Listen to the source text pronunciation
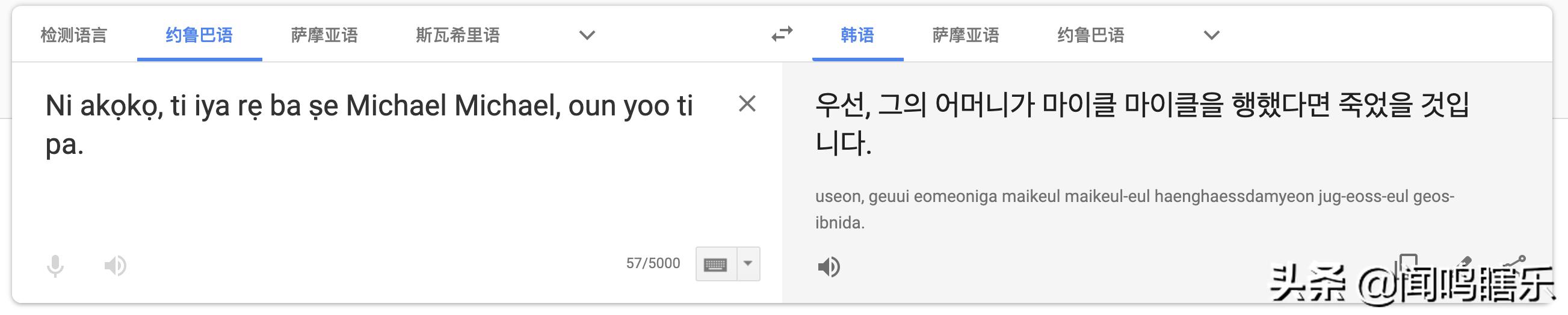This screenshot has height=315, width=1568. (115, 266)
